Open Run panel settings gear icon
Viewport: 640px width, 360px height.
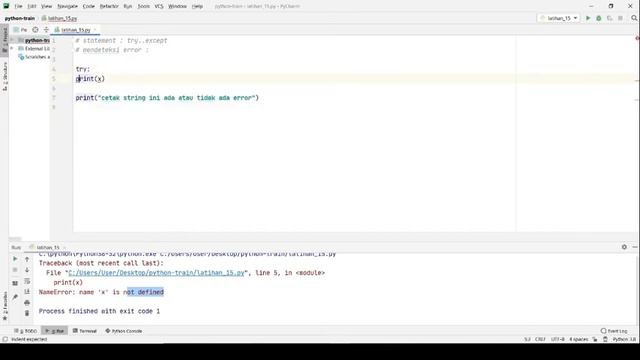click(x=624, y=247)
